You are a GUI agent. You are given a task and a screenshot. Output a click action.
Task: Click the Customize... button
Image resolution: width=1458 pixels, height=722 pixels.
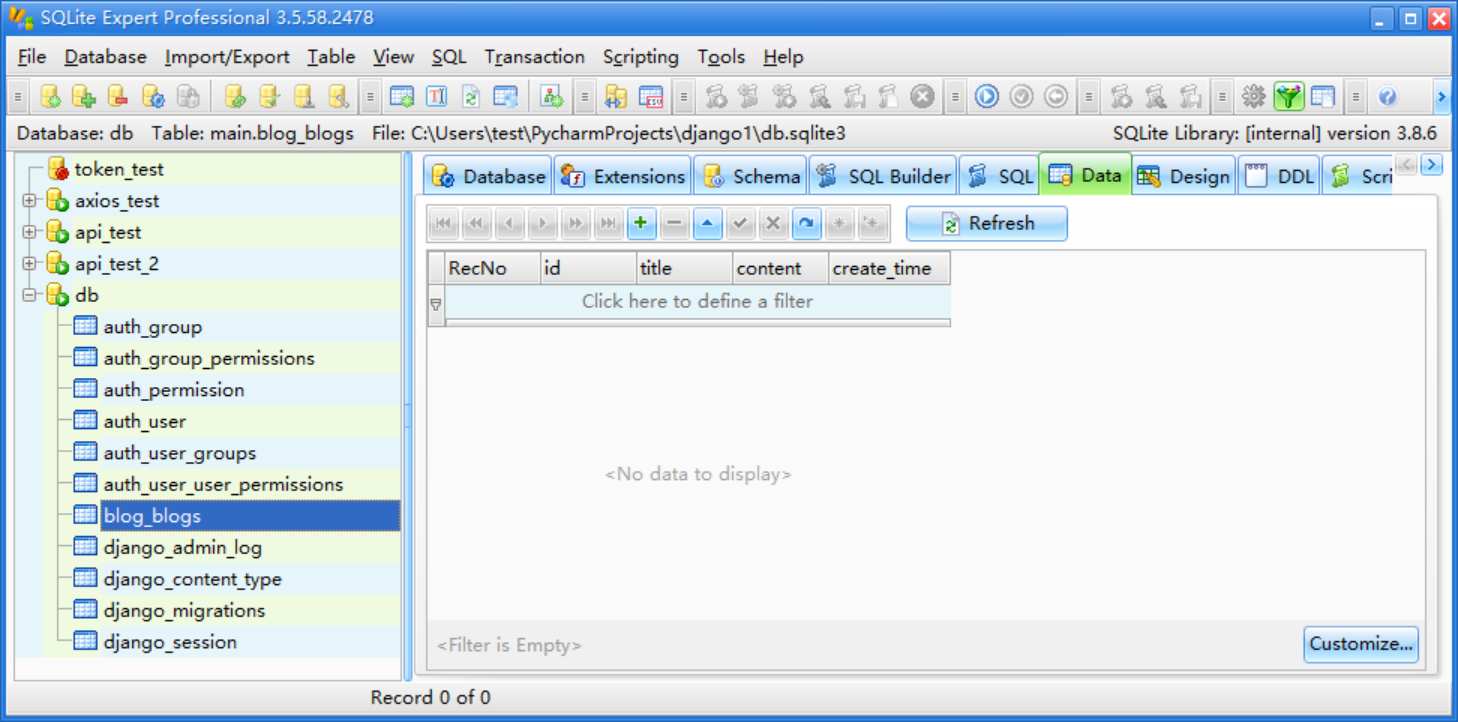[x=1361, y=644]
